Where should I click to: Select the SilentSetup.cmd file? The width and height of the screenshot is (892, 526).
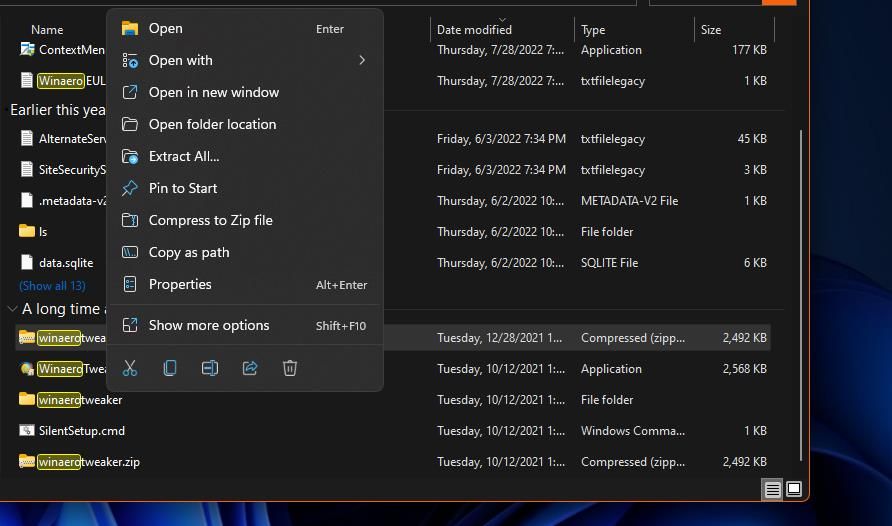point(81,431)
